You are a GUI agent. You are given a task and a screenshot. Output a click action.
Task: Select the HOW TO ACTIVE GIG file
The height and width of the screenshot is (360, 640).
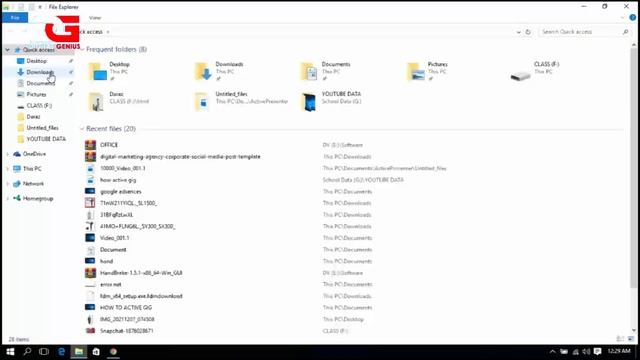pyautogui.click(x=126, y=308)
